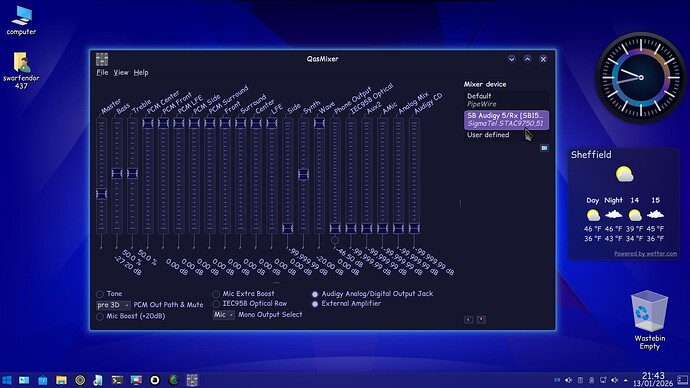Select the swarfendor437 home folder icon

tap(21, 70)
